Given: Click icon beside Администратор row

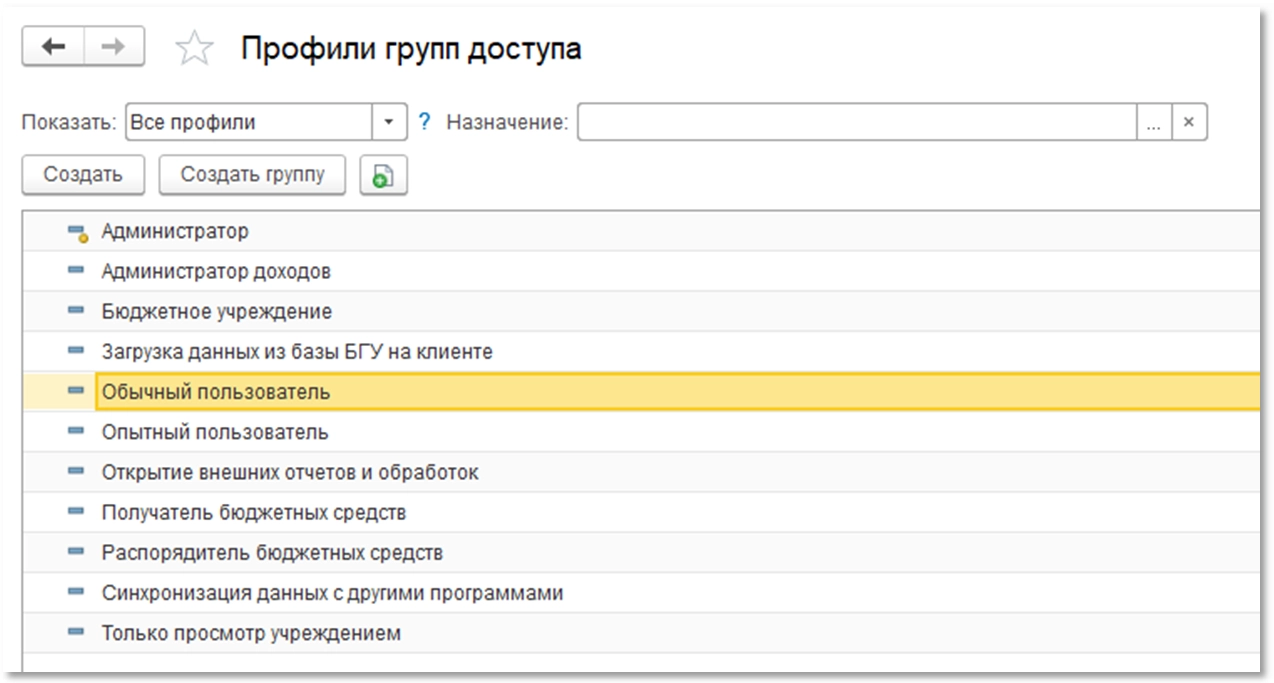Looking at the screenshot, I should pos(77,232).
